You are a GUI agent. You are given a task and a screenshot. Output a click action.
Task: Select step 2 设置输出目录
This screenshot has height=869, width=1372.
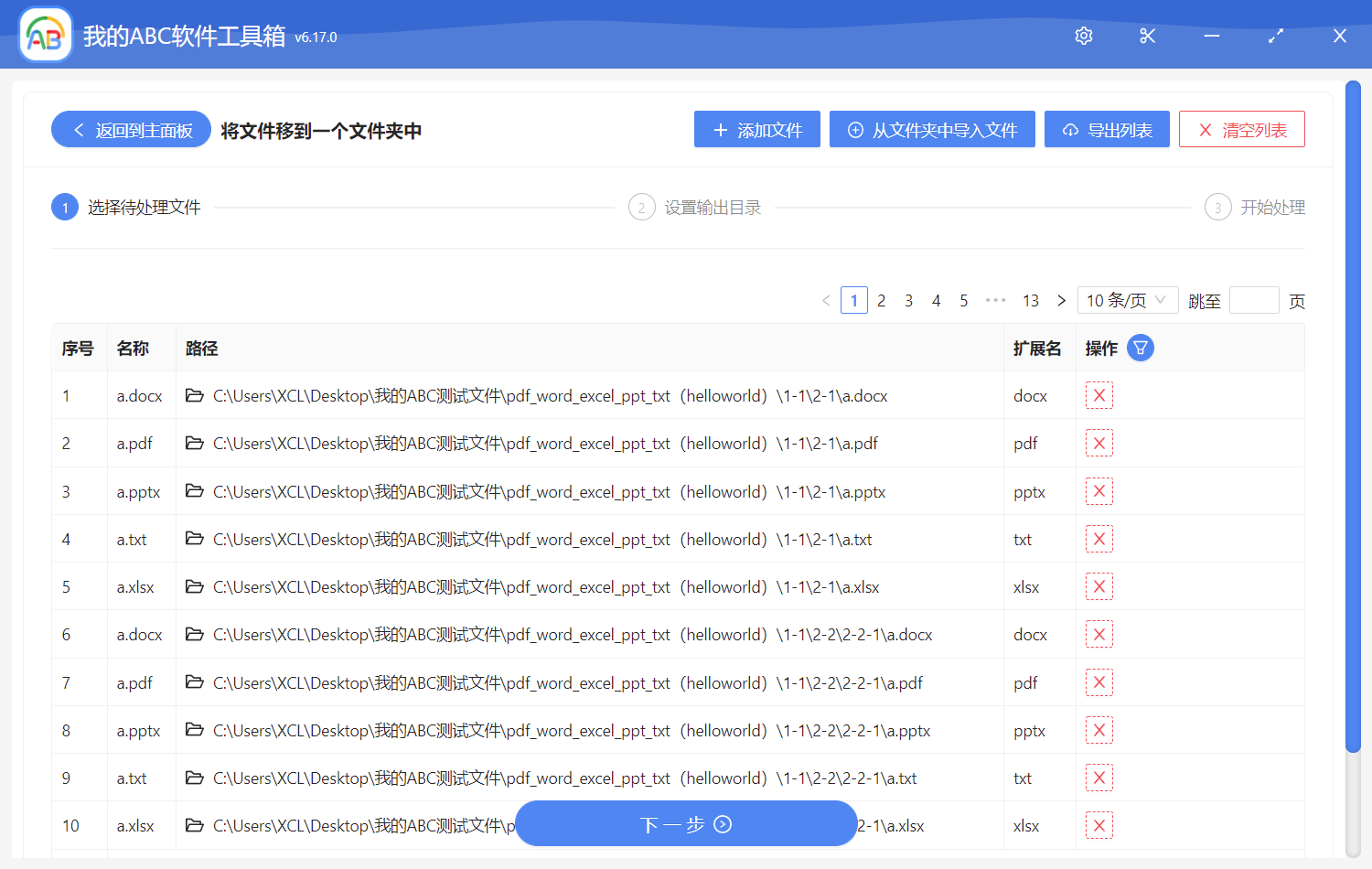pyautogui.click(x=695, y=207)
